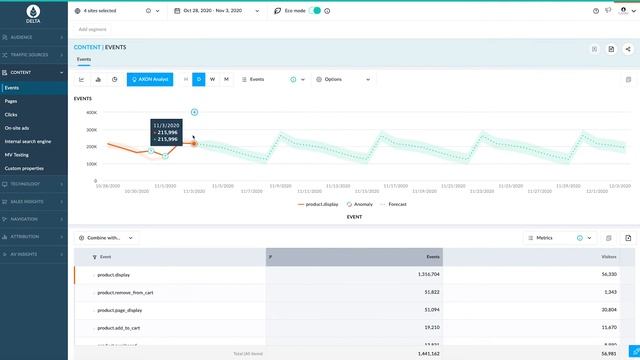Switch to the Events tab under Content
The width and height of the screenshot is (640, 360).
[x=84, y=60]
